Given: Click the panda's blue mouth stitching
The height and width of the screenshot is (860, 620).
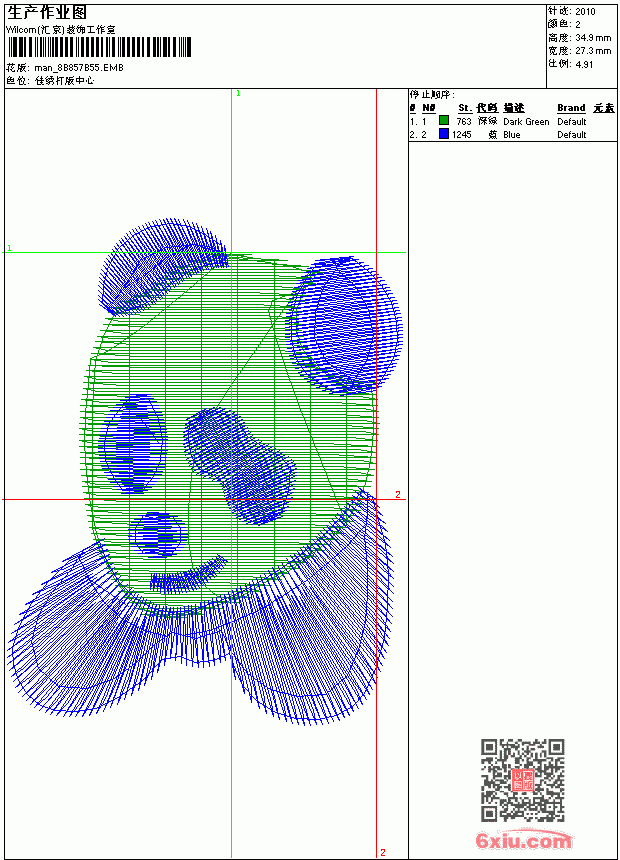Looking at the screenshot, I should pyautogui.click(x=189, y=575).
